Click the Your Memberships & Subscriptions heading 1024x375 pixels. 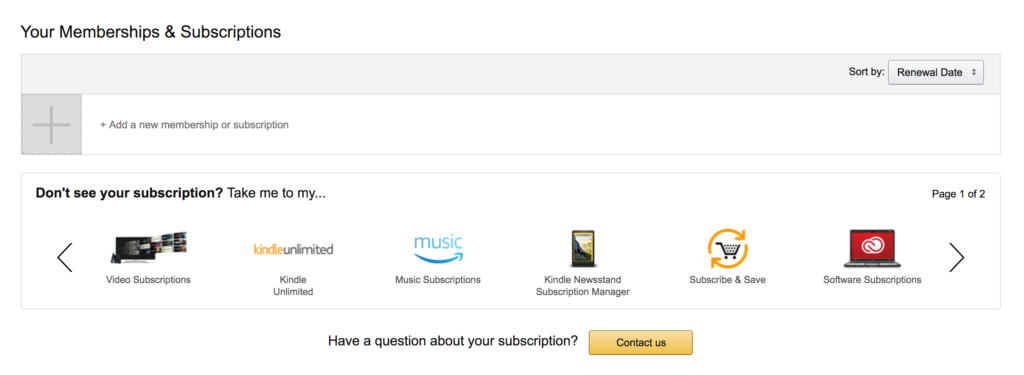click(151, 31)
